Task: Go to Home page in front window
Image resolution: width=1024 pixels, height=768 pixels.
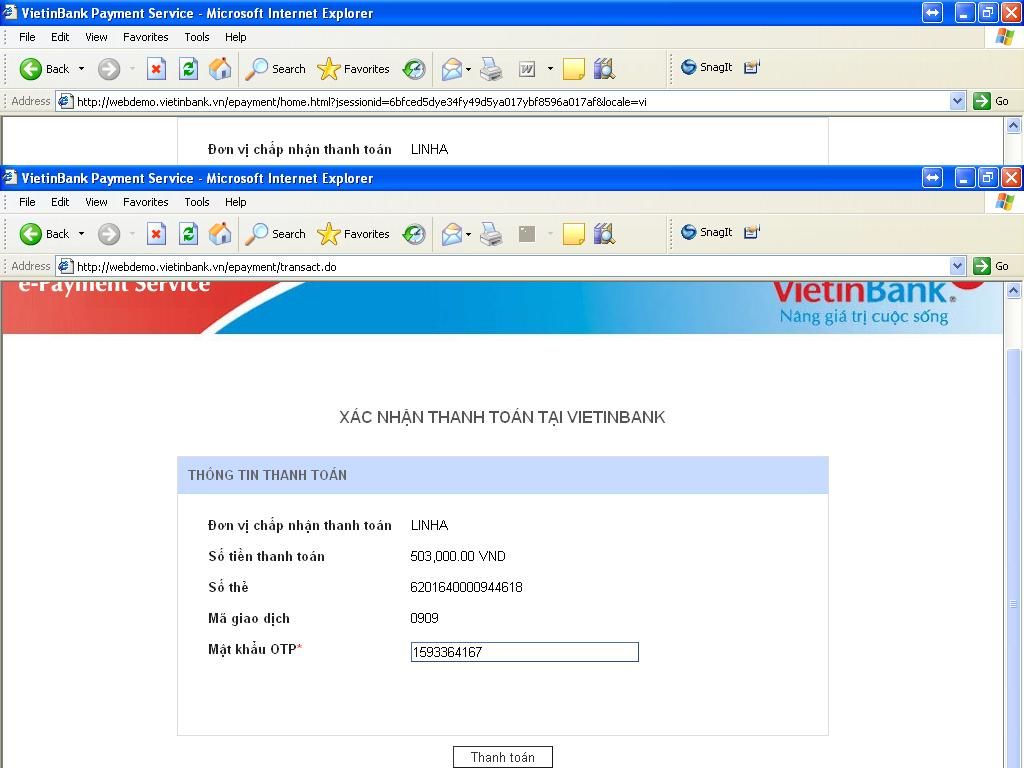Action: (220, 234)
